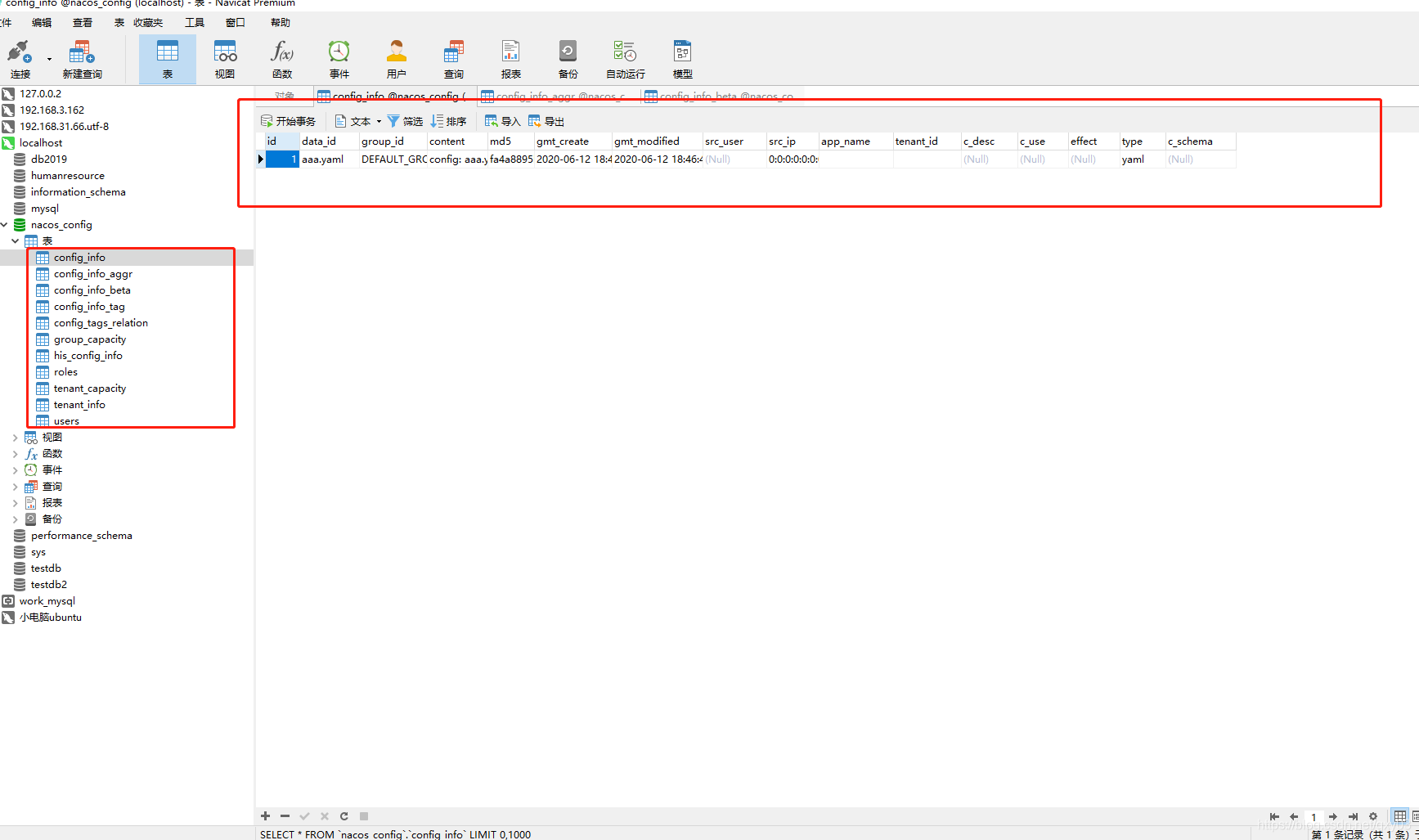
Task: Click the 筛选 filter button
Action: point(405,121)
